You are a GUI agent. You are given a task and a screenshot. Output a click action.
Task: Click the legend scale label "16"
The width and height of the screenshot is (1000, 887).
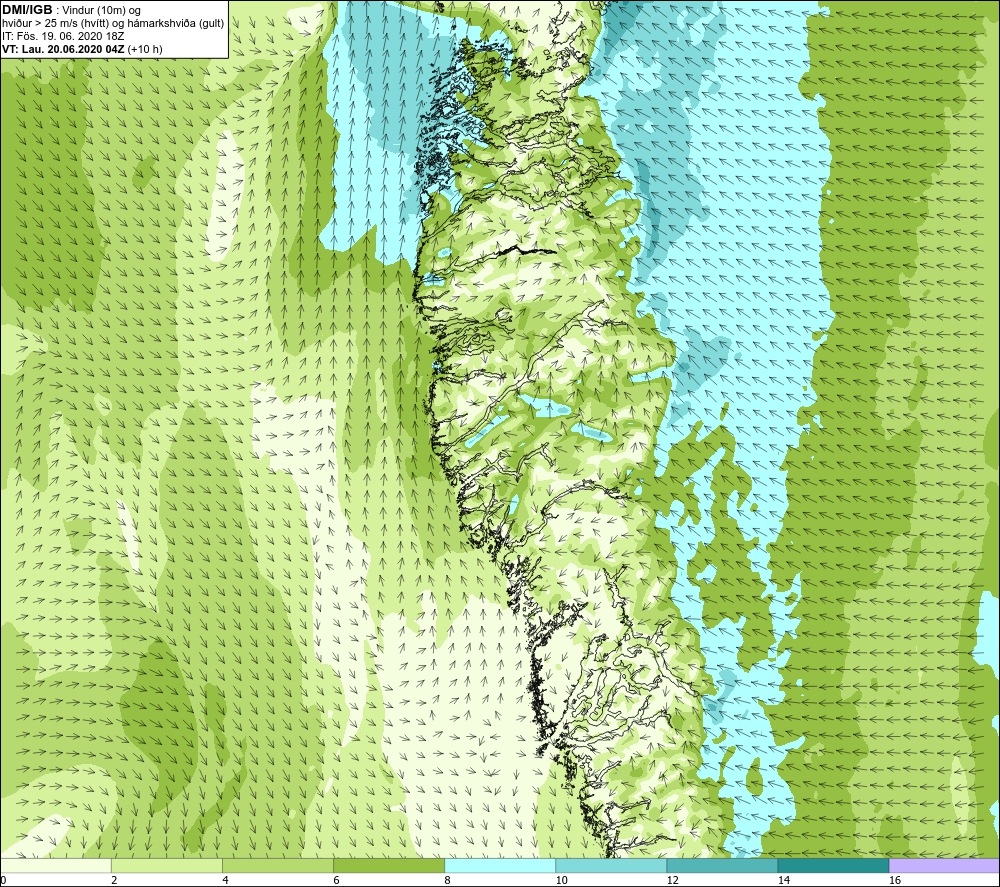[895, 881]
